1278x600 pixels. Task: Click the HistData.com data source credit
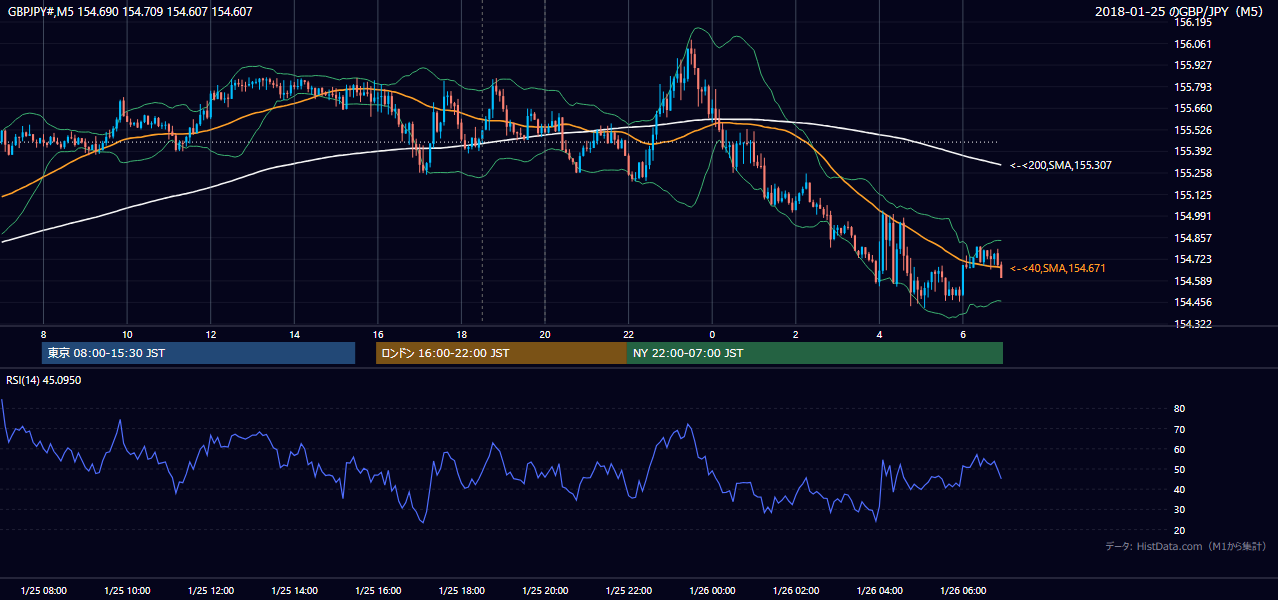pyautogui.click(x=1186, y=546)
